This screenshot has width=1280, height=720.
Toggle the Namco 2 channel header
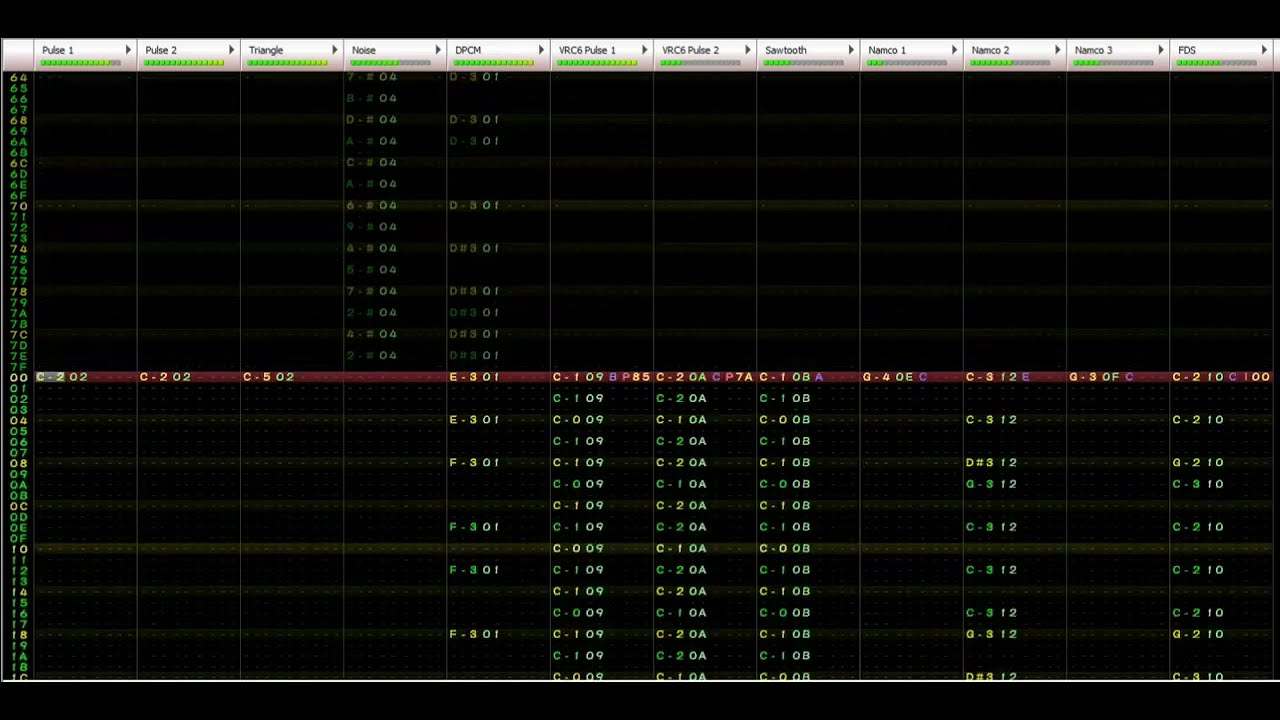click(1014, 55)
